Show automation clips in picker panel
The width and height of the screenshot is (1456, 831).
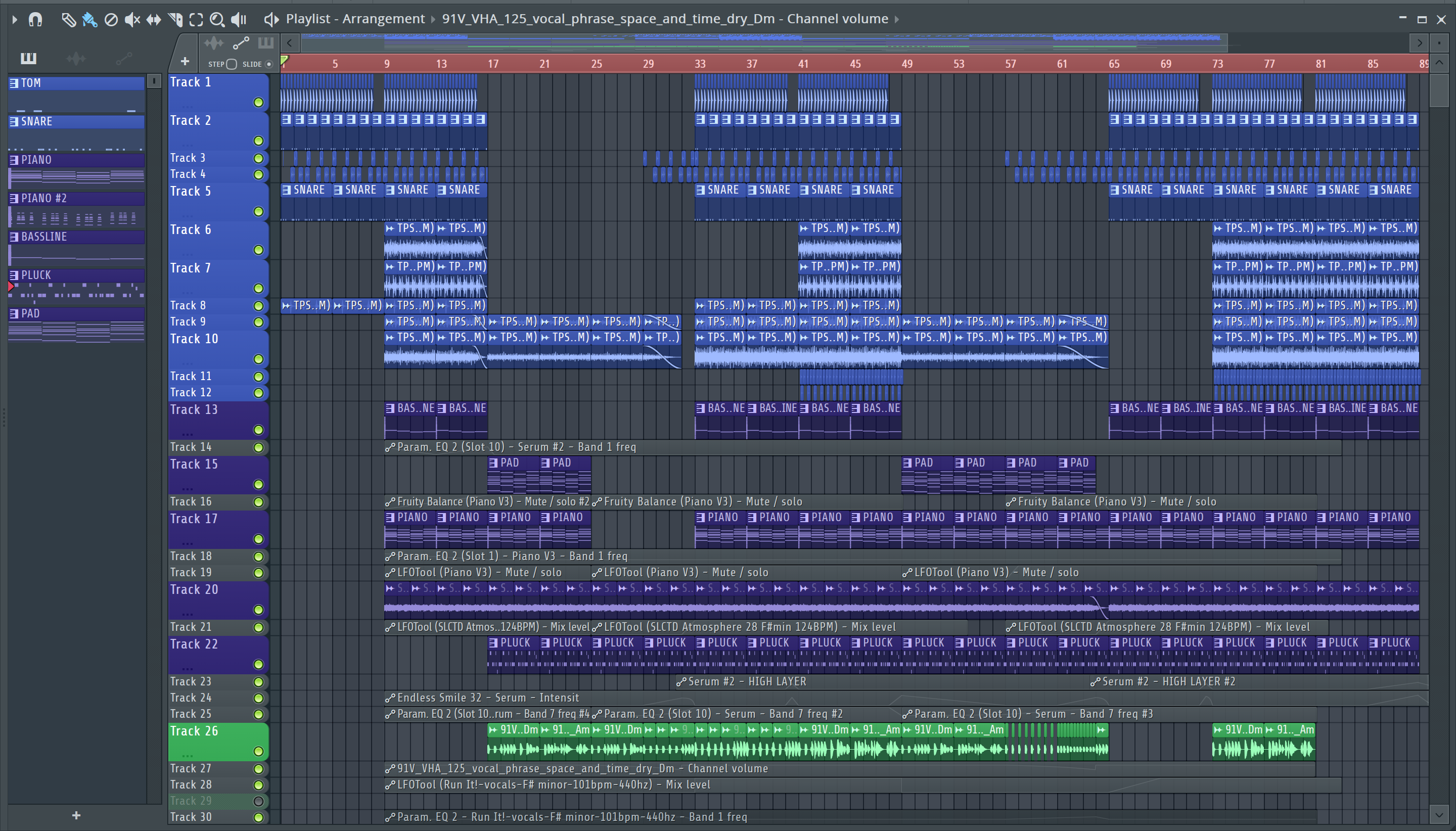pyautogui.click(x=124, y=58)
